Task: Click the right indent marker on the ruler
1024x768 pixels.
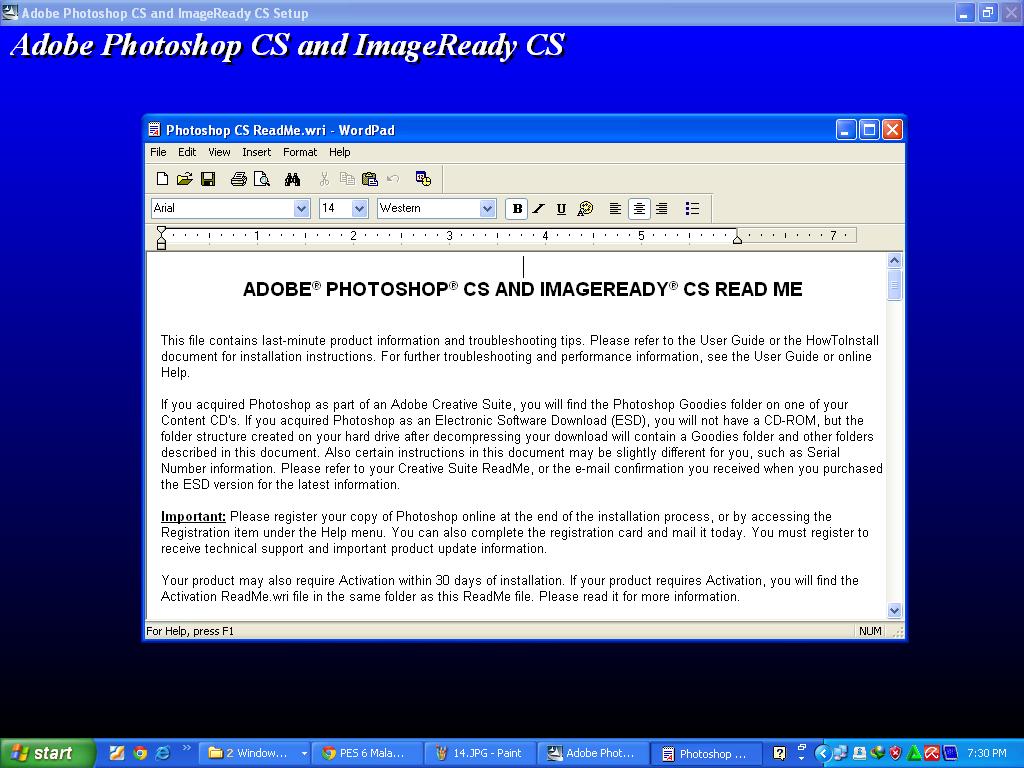Action: [x=737, y=240]
